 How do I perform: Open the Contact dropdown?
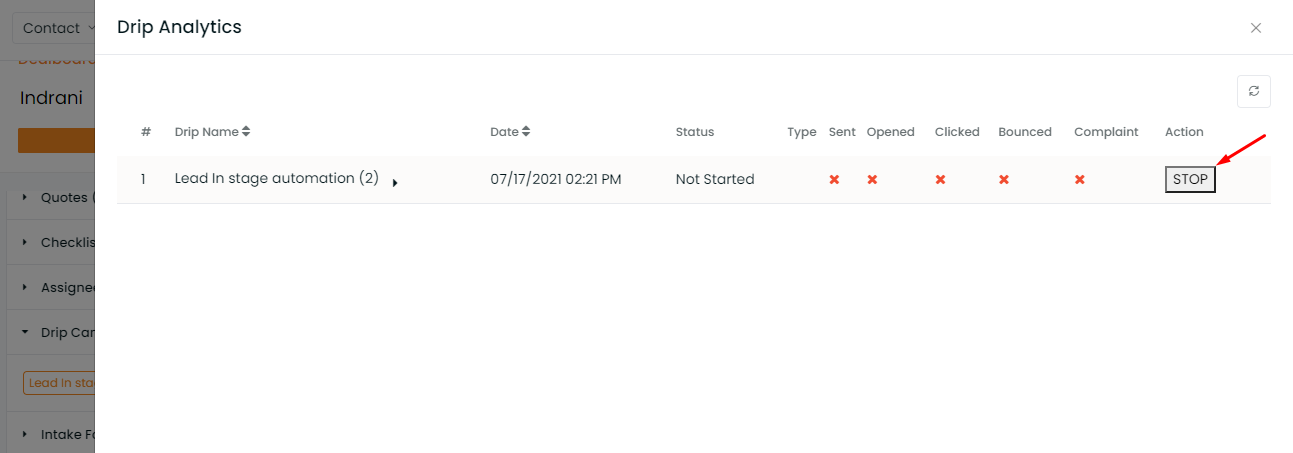click(53, 28)
